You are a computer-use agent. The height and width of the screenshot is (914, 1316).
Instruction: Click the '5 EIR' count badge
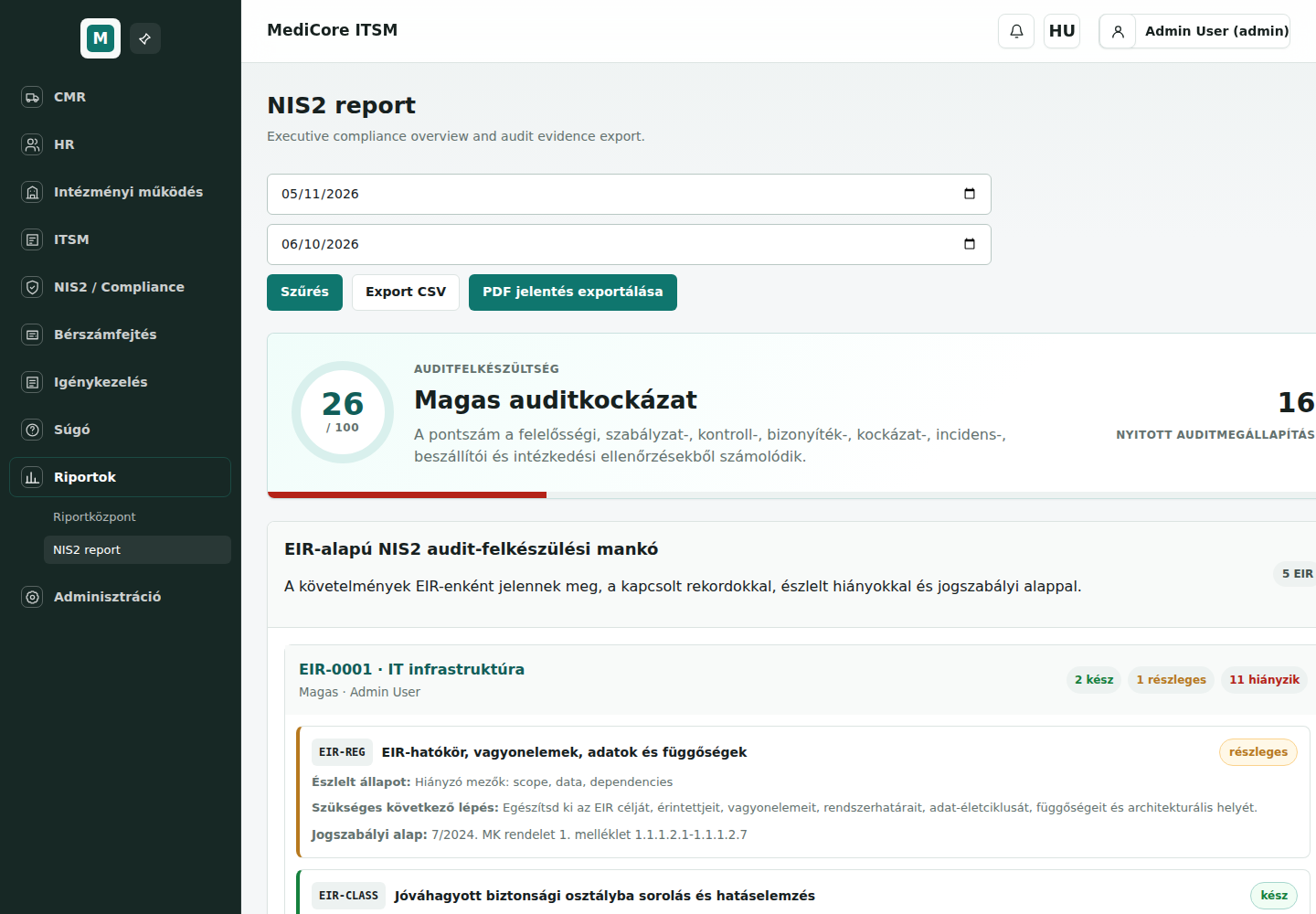(x=1296, y=574)
